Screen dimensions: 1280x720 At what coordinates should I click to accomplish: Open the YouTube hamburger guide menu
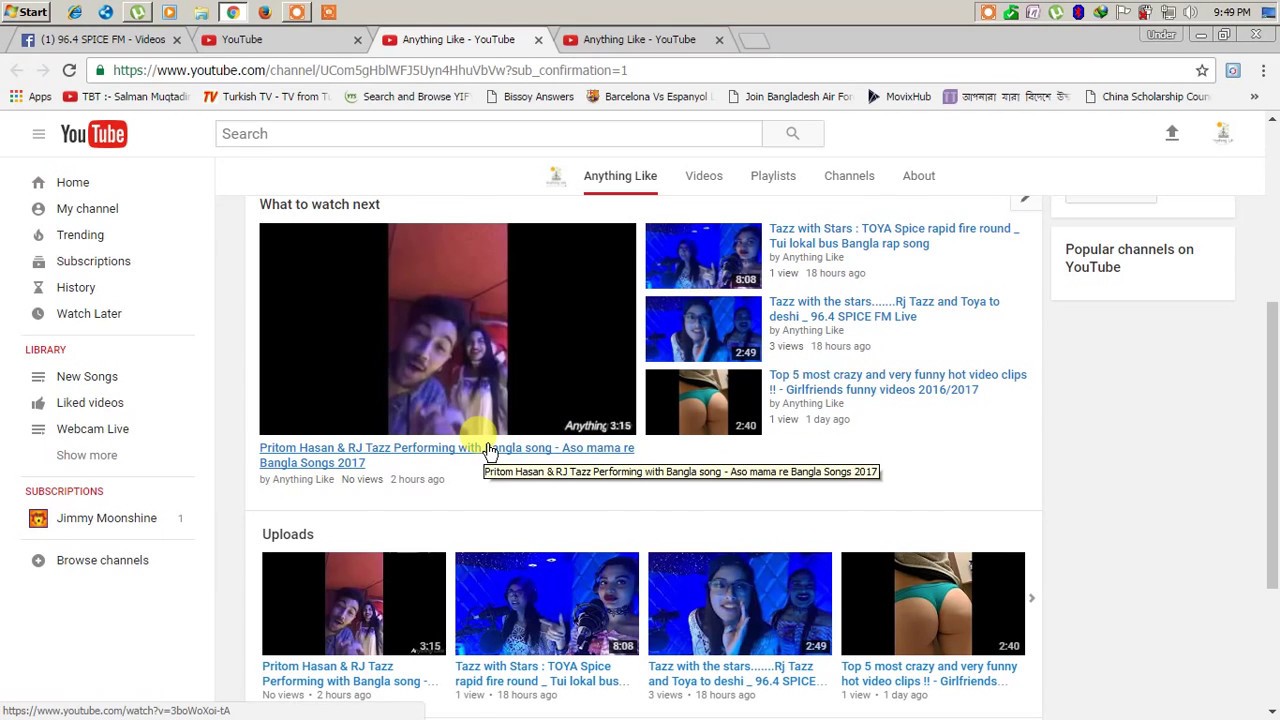[x=38, y=134]
